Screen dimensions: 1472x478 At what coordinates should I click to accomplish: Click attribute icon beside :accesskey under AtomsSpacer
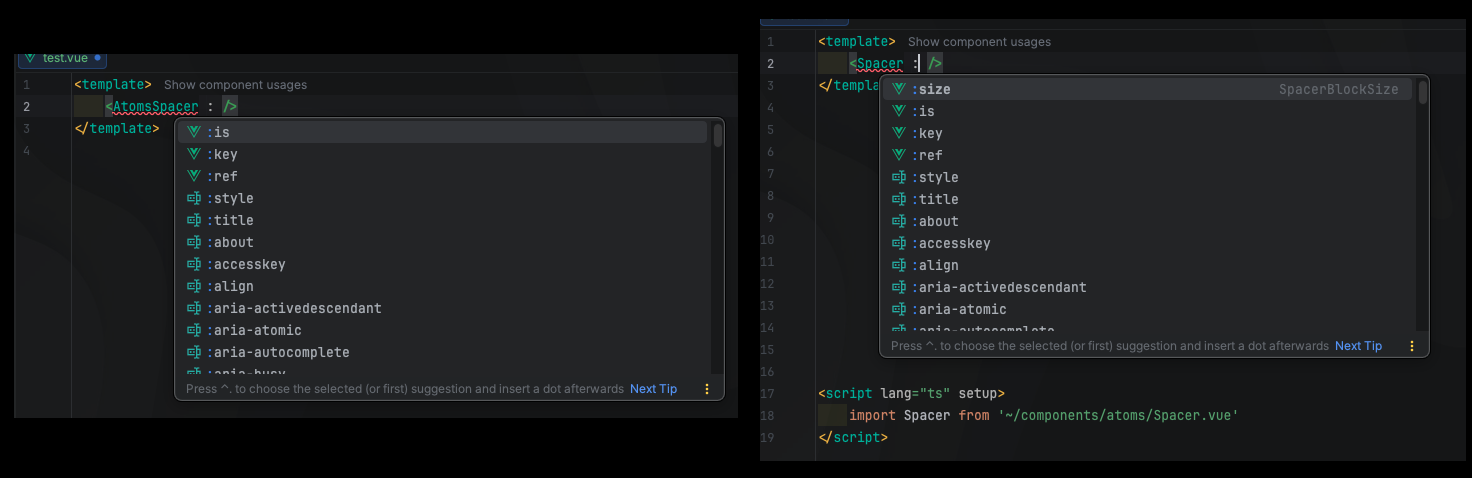[x=194, y=264]
